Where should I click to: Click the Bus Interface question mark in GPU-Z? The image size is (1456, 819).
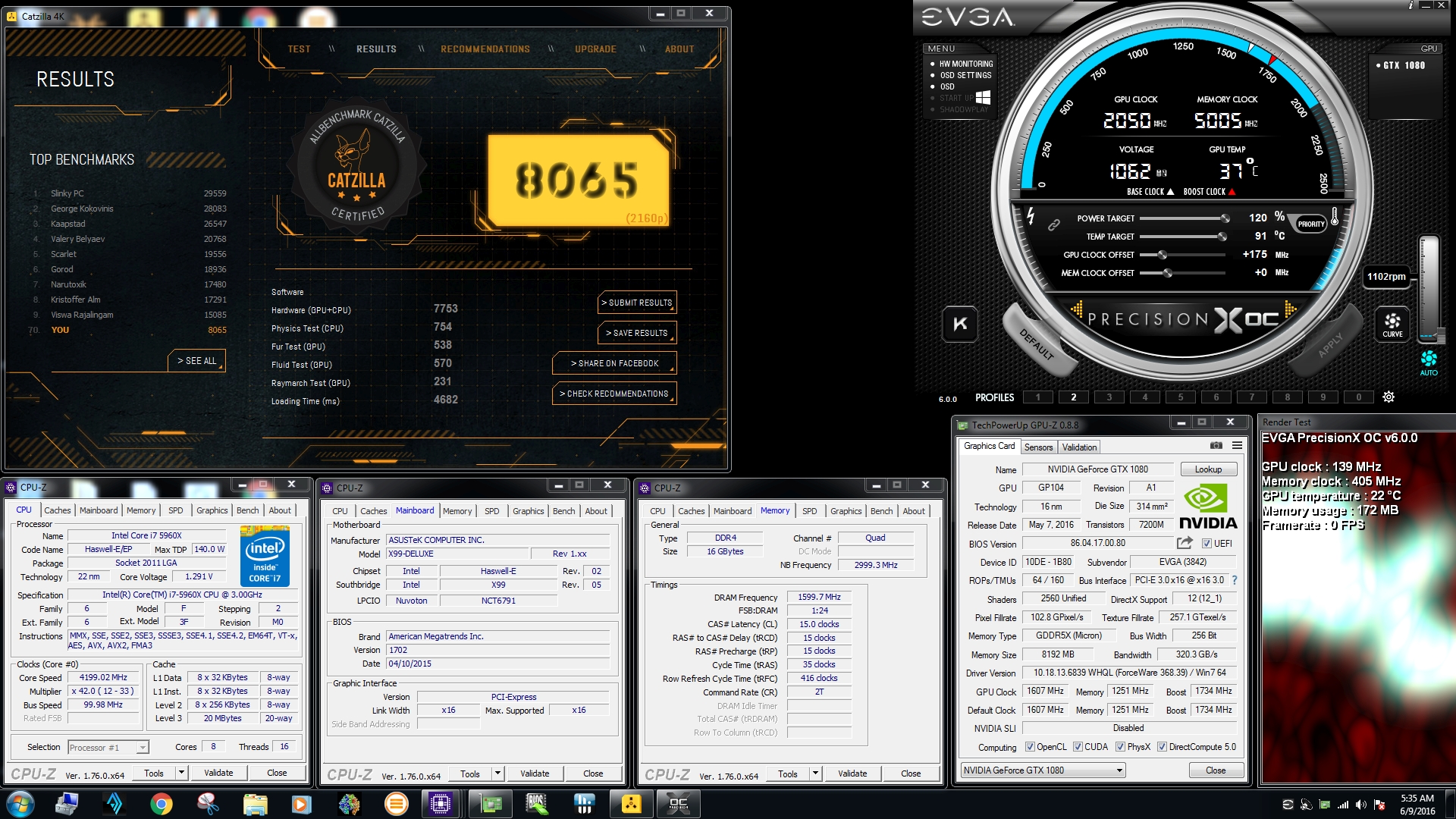[1234, 580]
